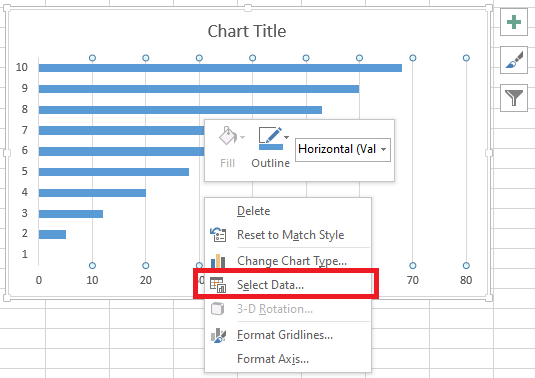Click horizontal axis label 80

click(466, 280)
